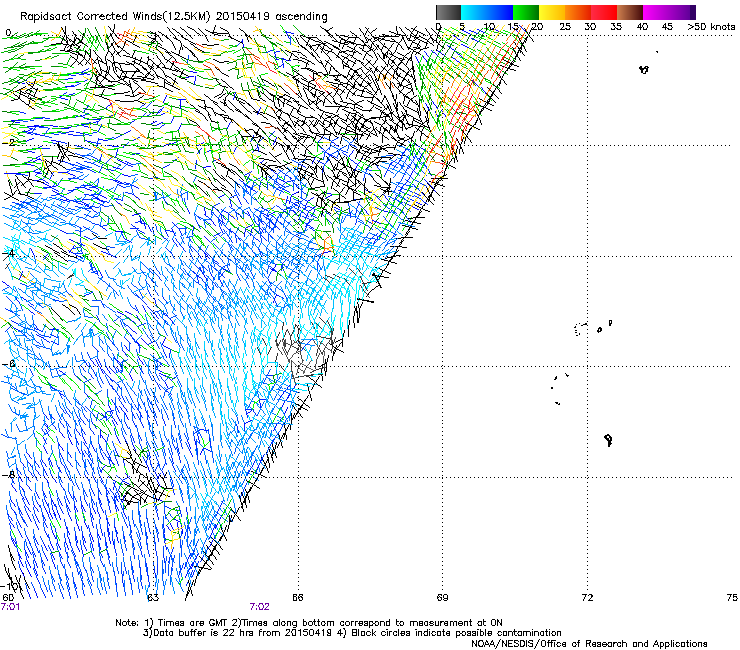Click the legend label '25'
Screen dimensions: 740x650
[565, 27]
